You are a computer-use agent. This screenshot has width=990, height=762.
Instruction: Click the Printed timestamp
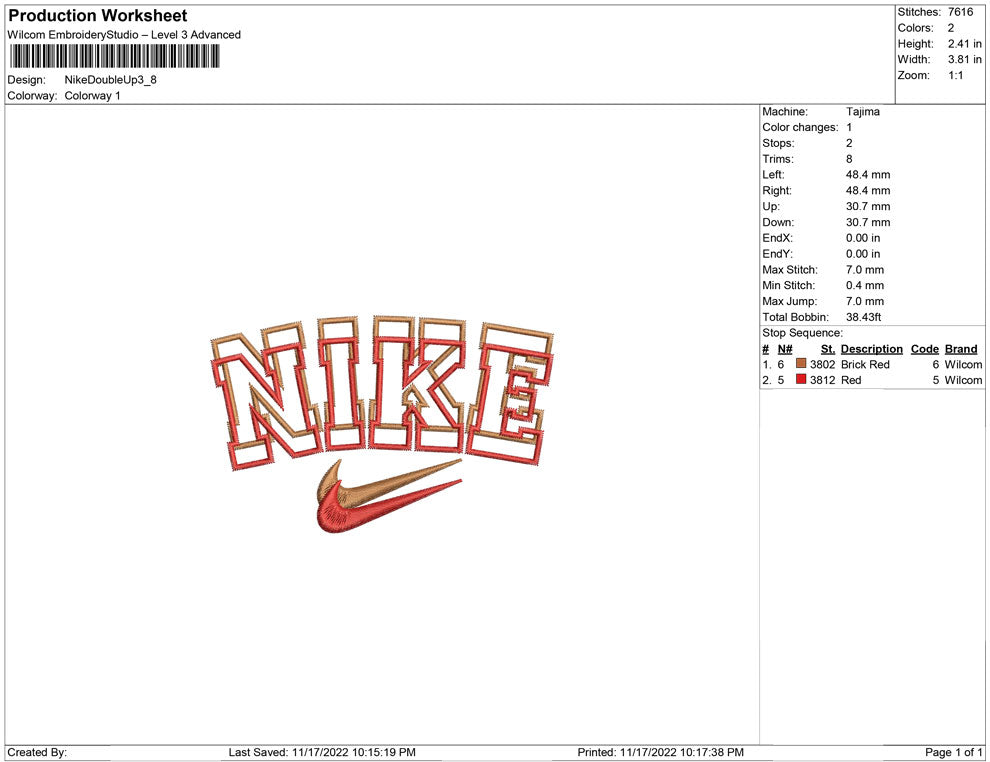coord(660,752)
